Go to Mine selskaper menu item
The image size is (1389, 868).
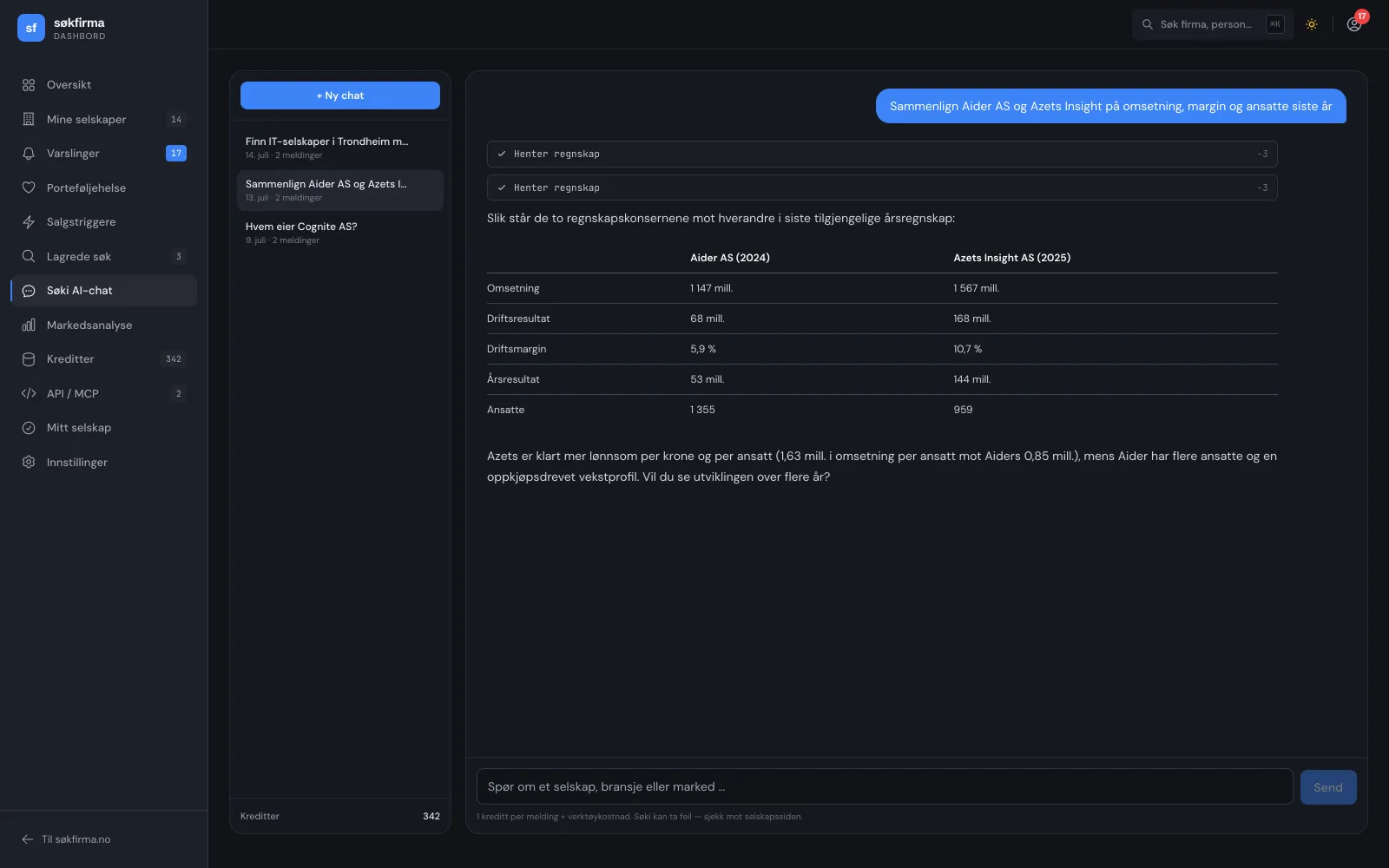tap(103, 119)
